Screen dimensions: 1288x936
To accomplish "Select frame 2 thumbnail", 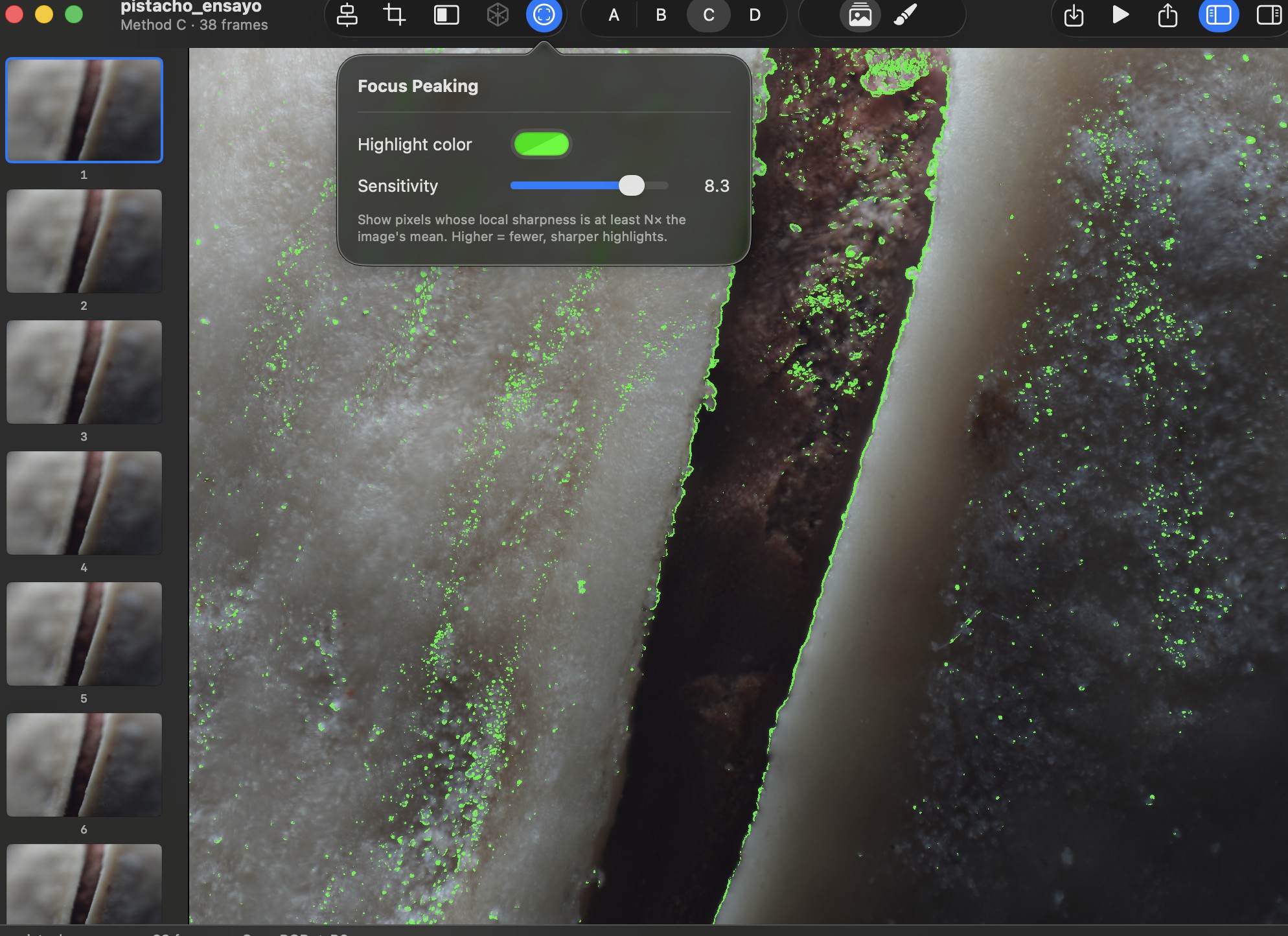I will click(x=84, y=241).
